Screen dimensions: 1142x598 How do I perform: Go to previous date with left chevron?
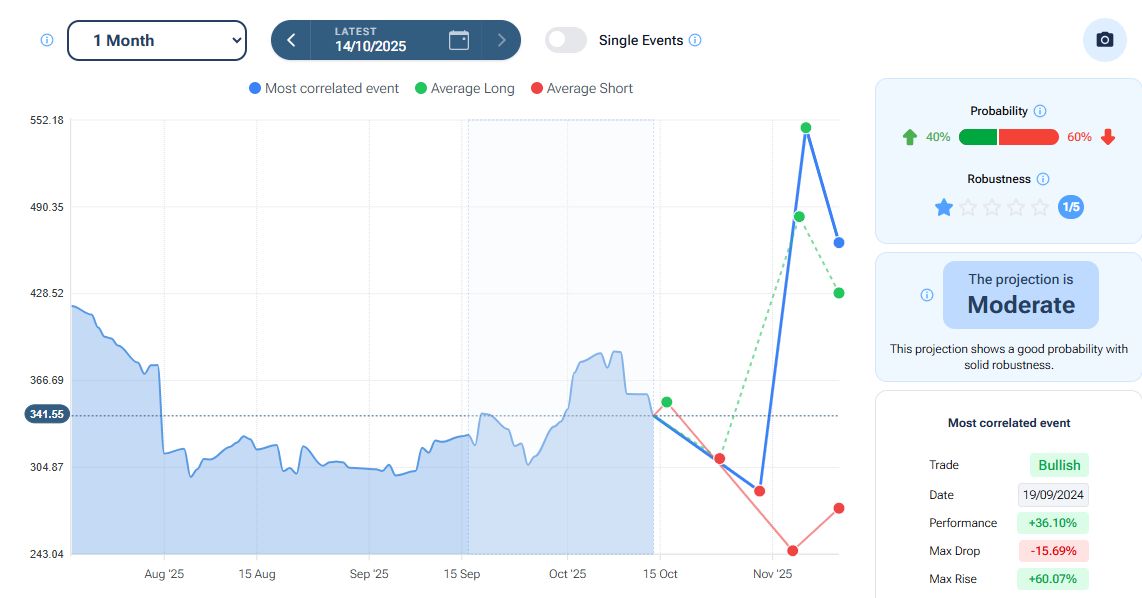[x=291, y=40]
